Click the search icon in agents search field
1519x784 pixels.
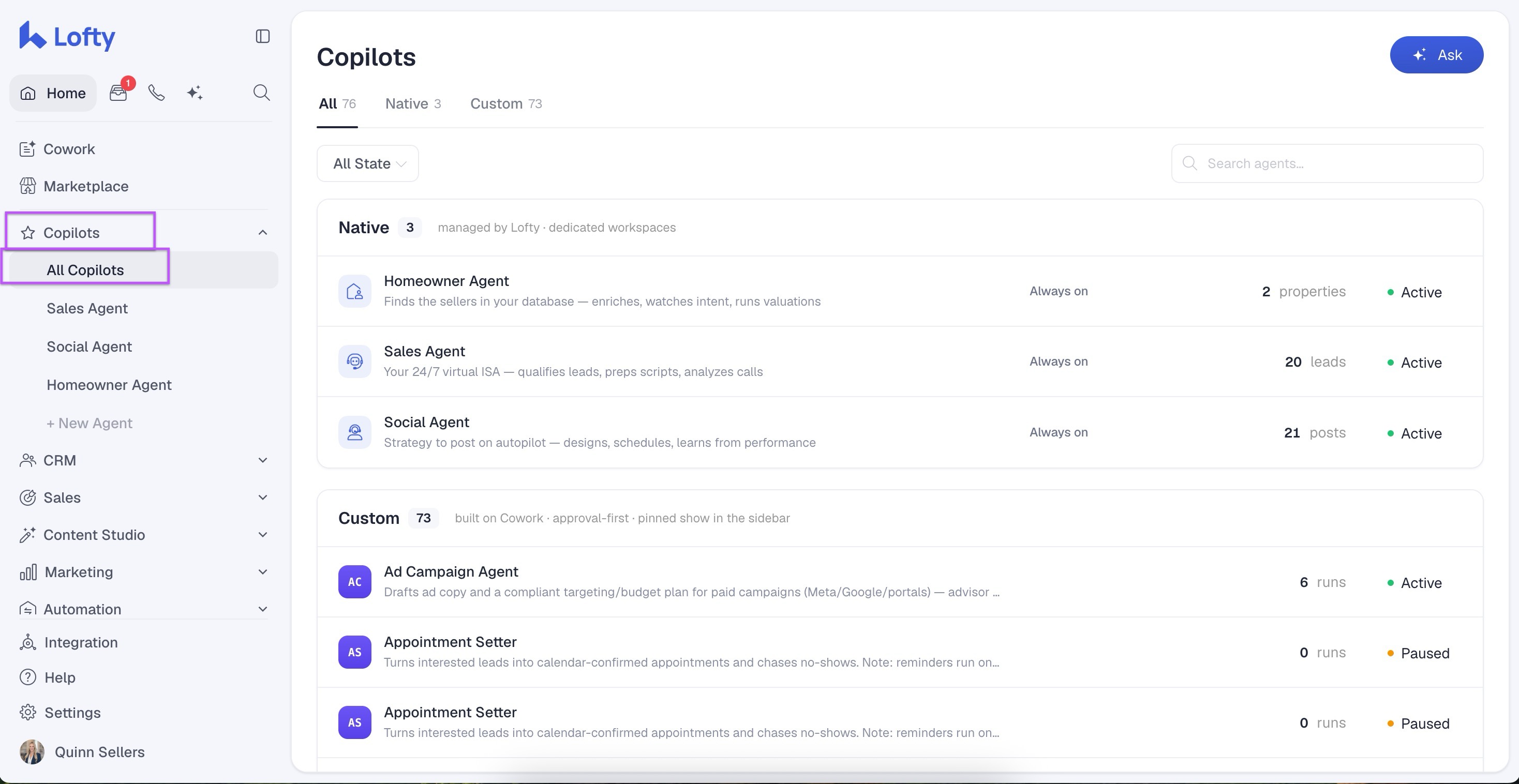click(1190, 163)
